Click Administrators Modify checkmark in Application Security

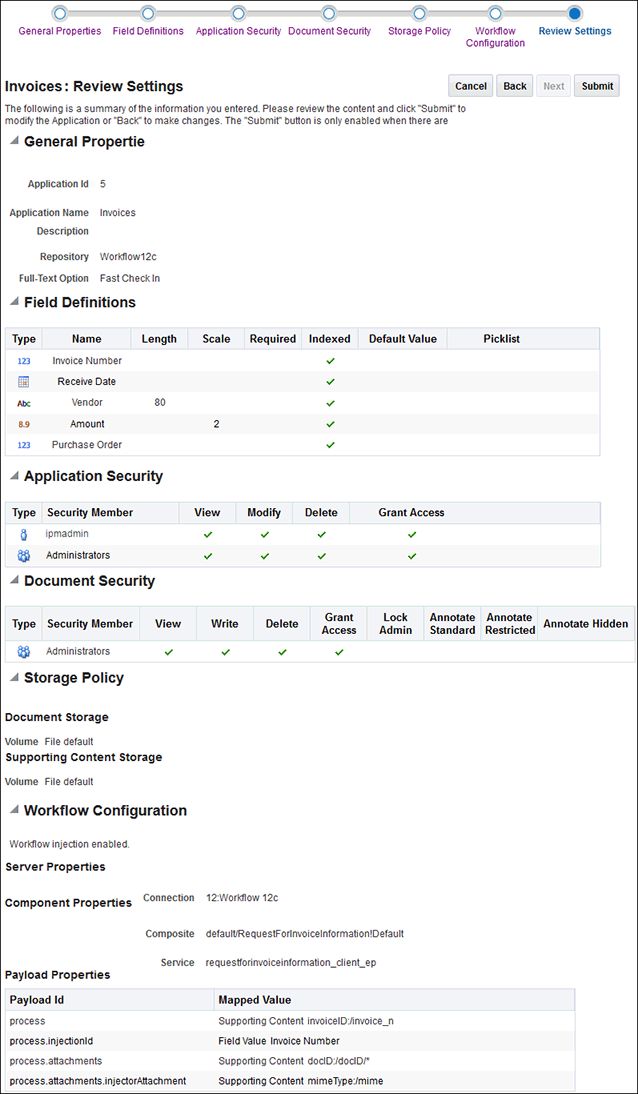pyautogui.click(x=265, y=556)
